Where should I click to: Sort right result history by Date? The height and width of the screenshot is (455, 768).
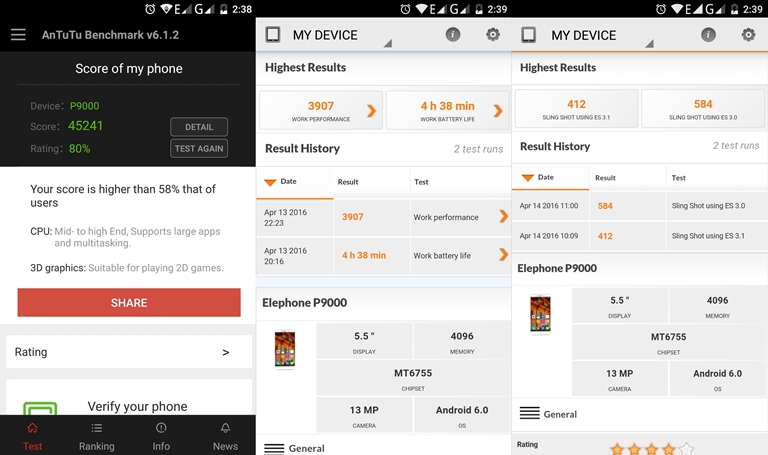point(550,177)
